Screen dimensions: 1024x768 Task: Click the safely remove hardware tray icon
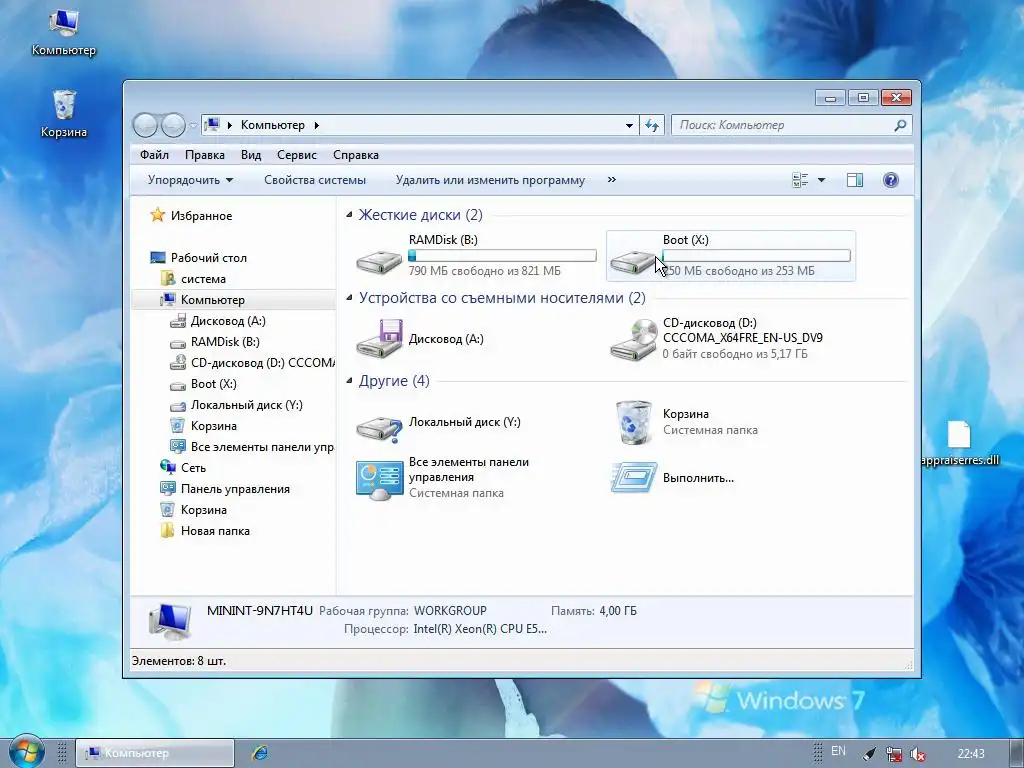click(x=869, y=754)
